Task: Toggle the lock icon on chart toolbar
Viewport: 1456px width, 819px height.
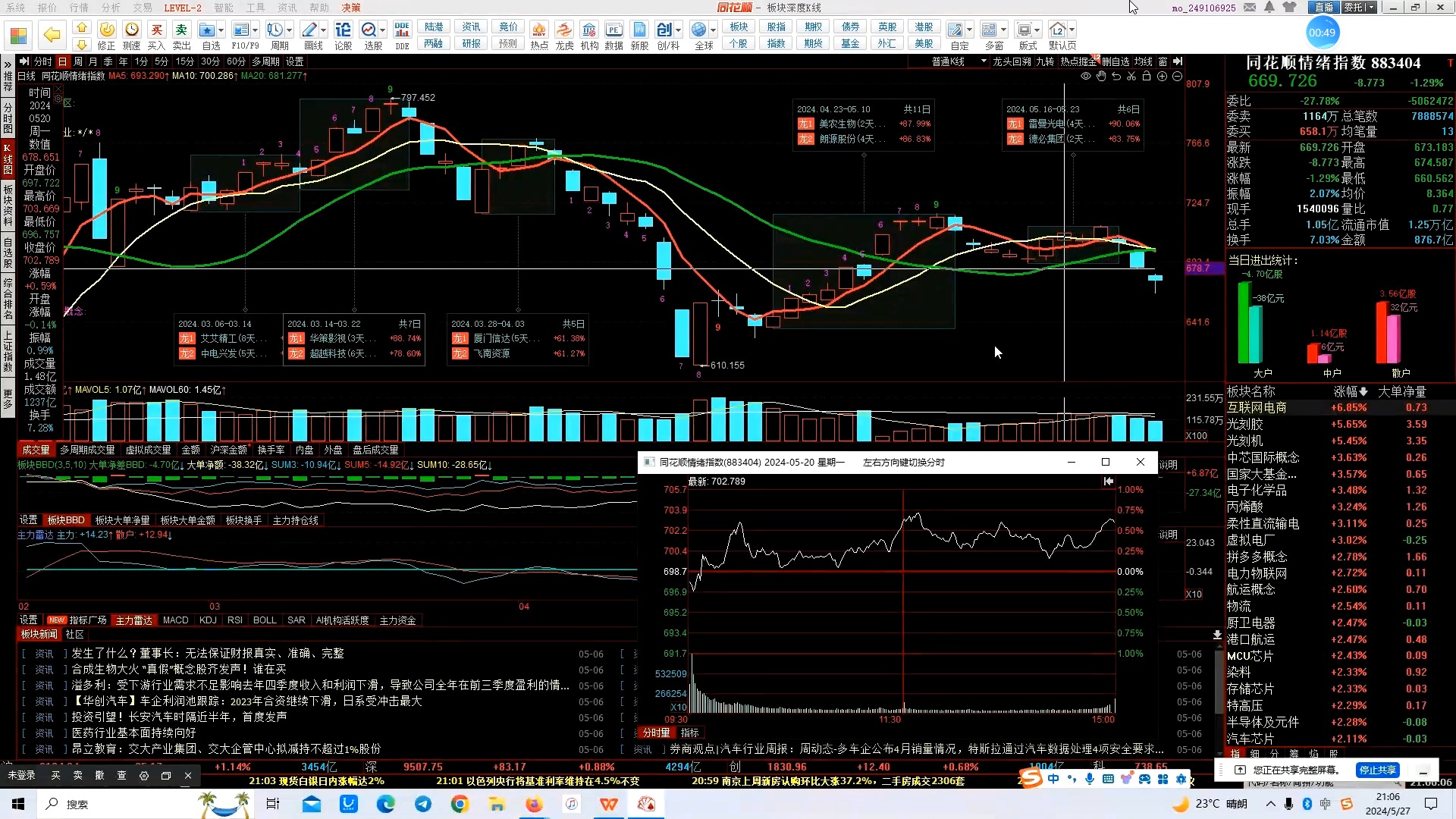Action: pyautogui.click(x=1147, y=77)
